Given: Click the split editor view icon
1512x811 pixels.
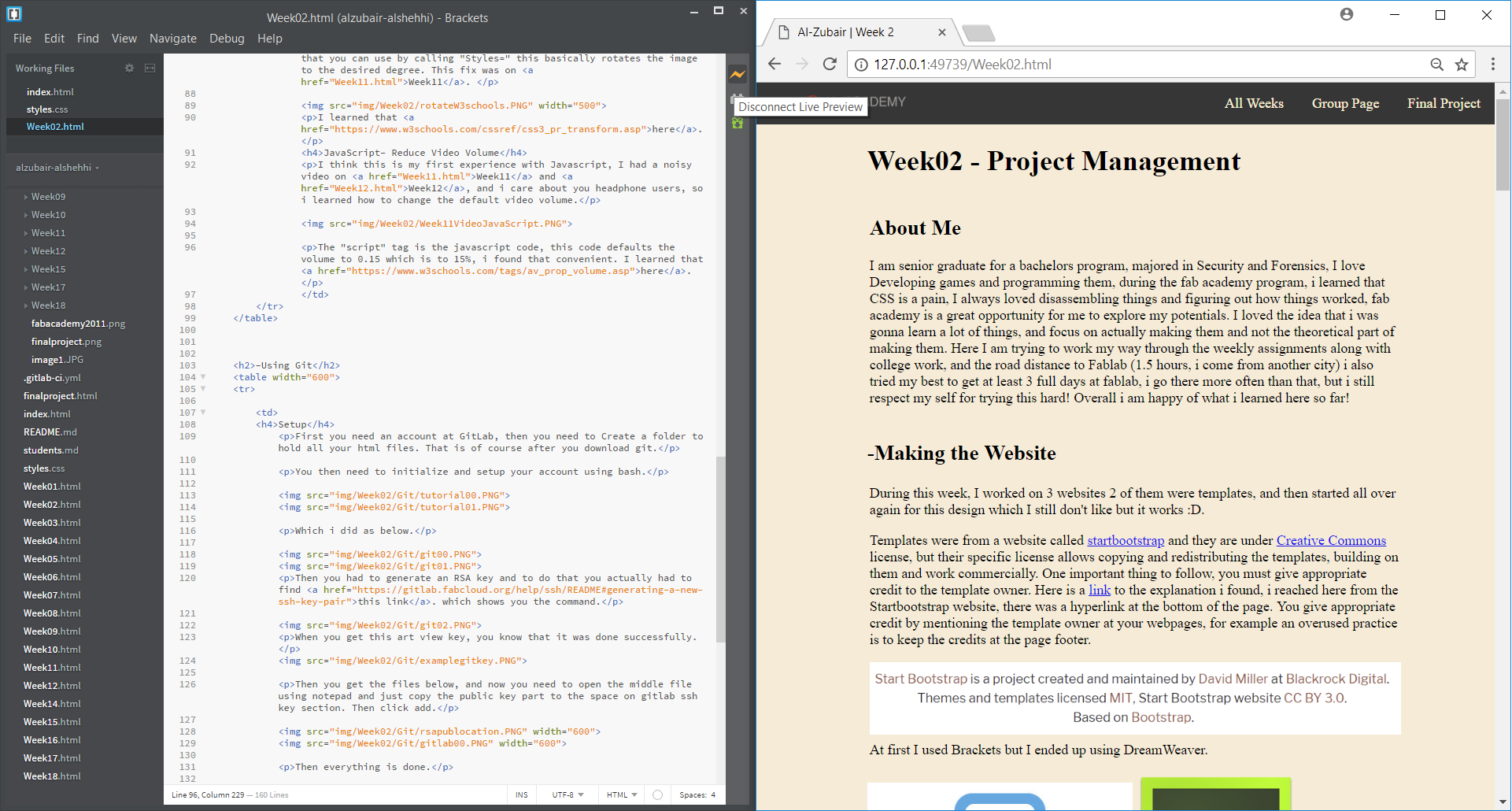Looking at the screenshot, I should (x=150, y=69).
